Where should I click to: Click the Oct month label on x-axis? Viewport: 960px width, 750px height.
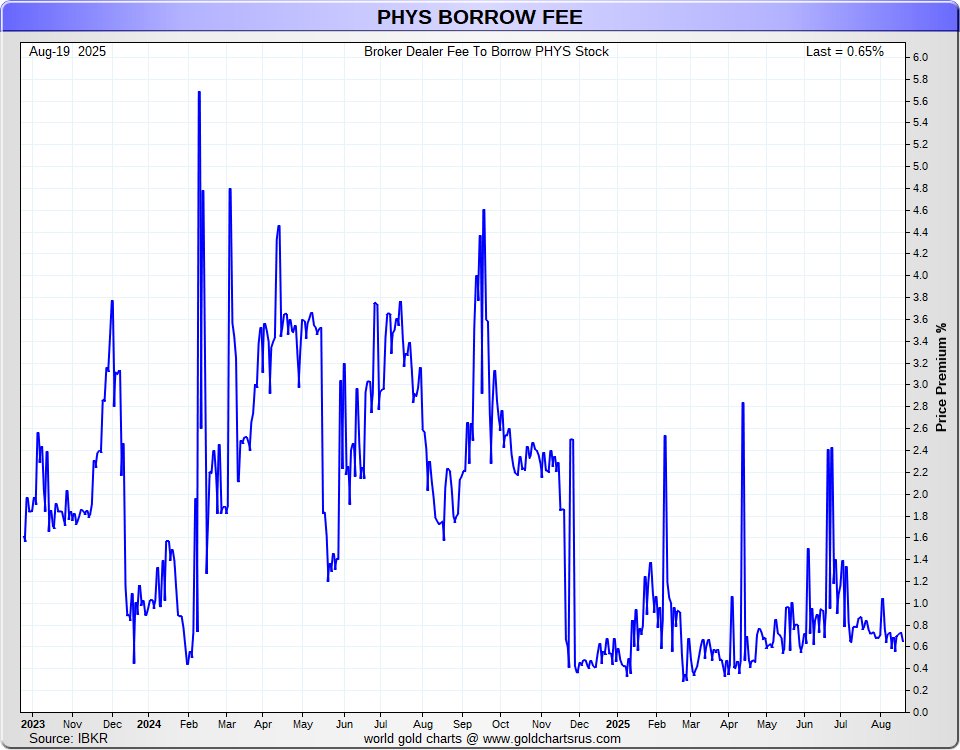(500, 723)
